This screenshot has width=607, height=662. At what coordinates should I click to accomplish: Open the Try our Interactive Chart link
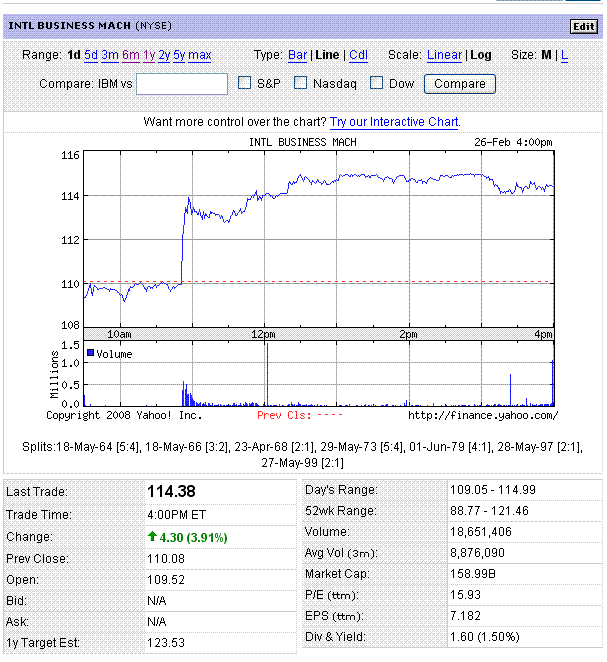tap(394, 122)
